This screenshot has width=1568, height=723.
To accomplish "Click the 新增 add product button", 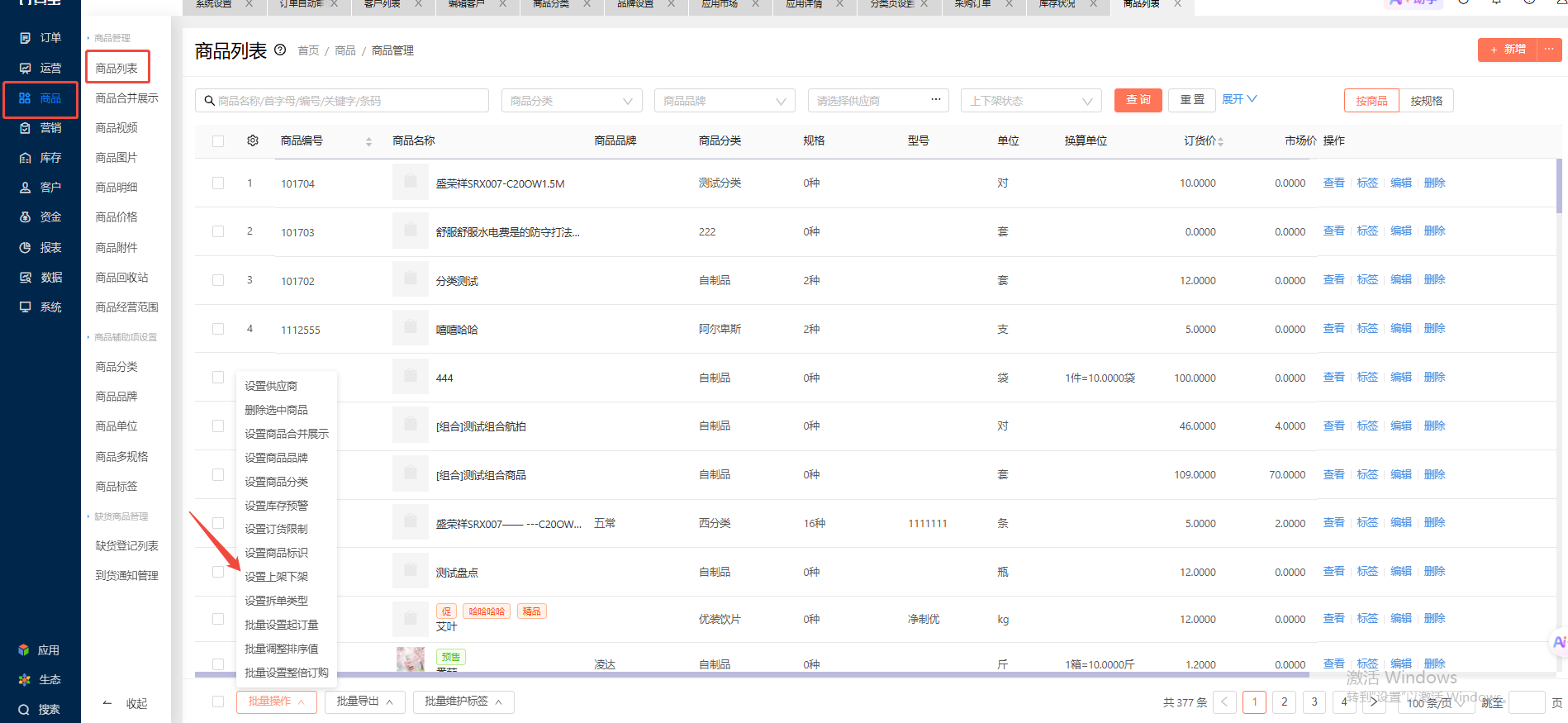I will 1508,50.
